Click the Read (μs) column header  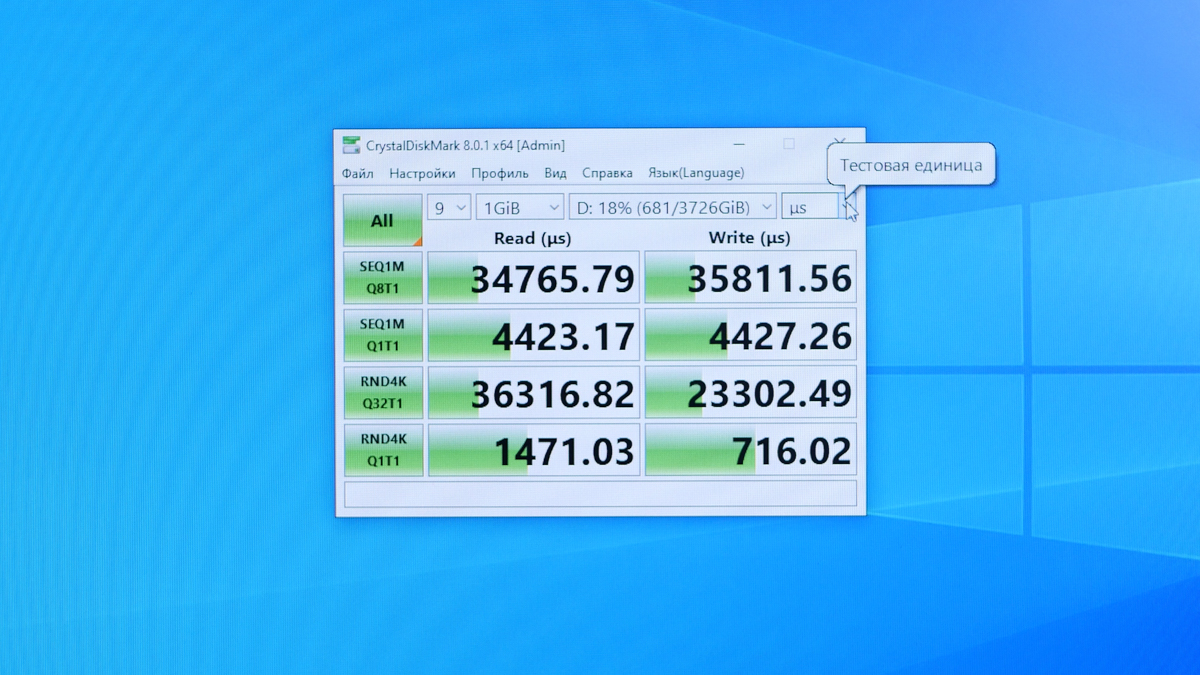533,238
